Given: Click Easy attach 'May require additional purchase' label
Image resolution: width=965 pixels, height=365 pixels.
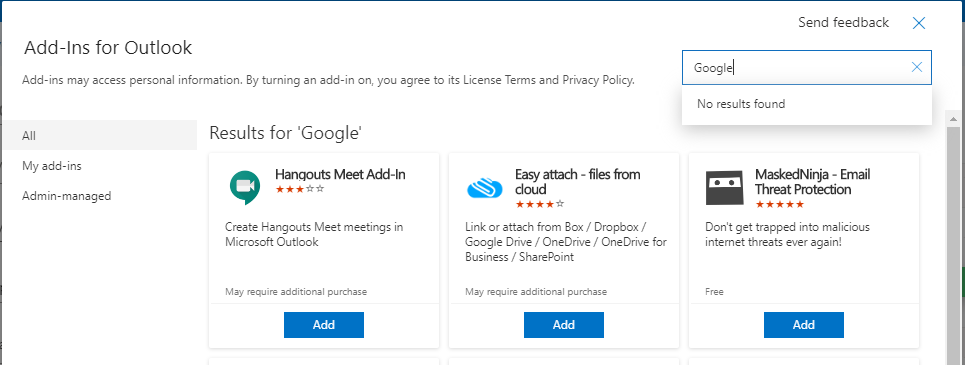Looking at the screenshot, I should 536,292.
